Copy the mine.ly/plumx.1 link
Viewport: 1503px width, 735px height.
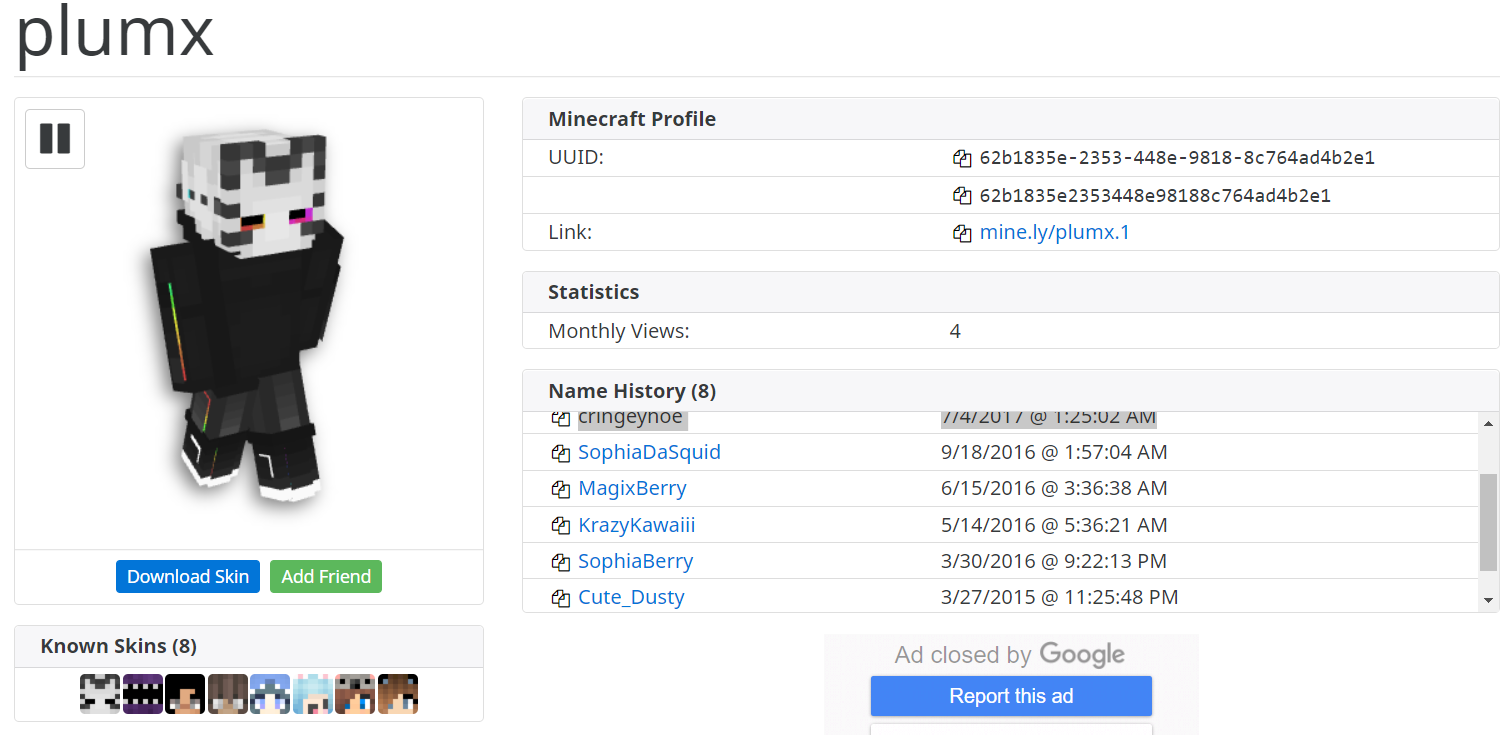pos(962,233)
